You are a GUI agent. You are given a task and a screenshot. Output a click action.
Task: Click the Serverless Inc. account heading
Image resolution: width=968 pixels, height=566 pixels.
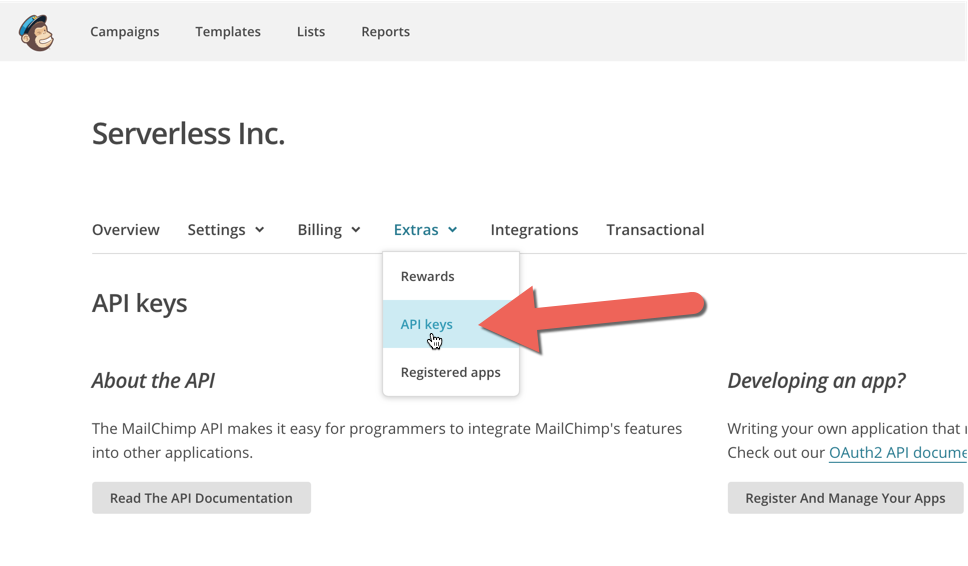pyautogui.click(x=188, y=134)
